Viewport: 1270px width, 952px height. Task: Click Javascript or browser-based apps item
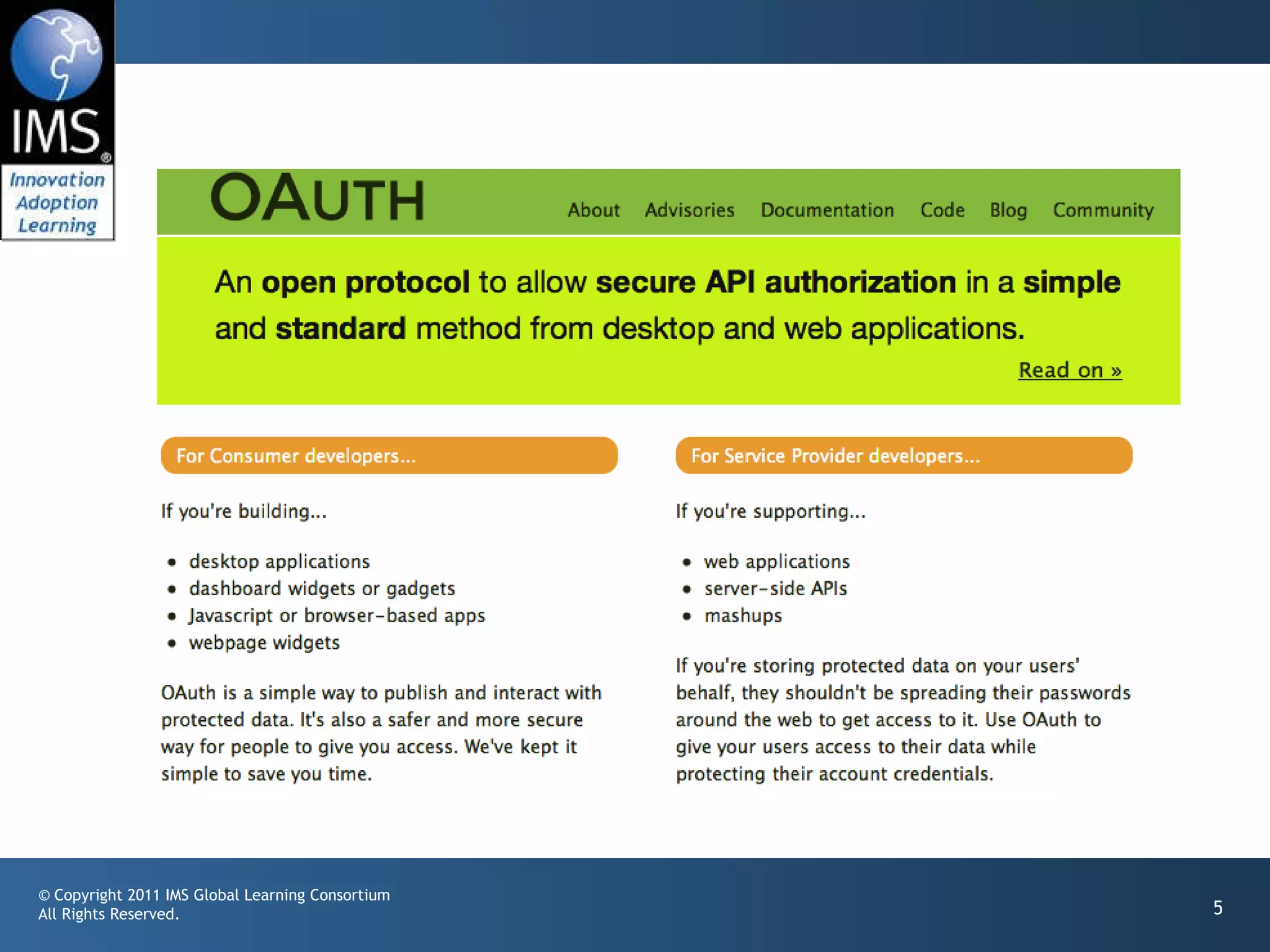click(337, 615)
